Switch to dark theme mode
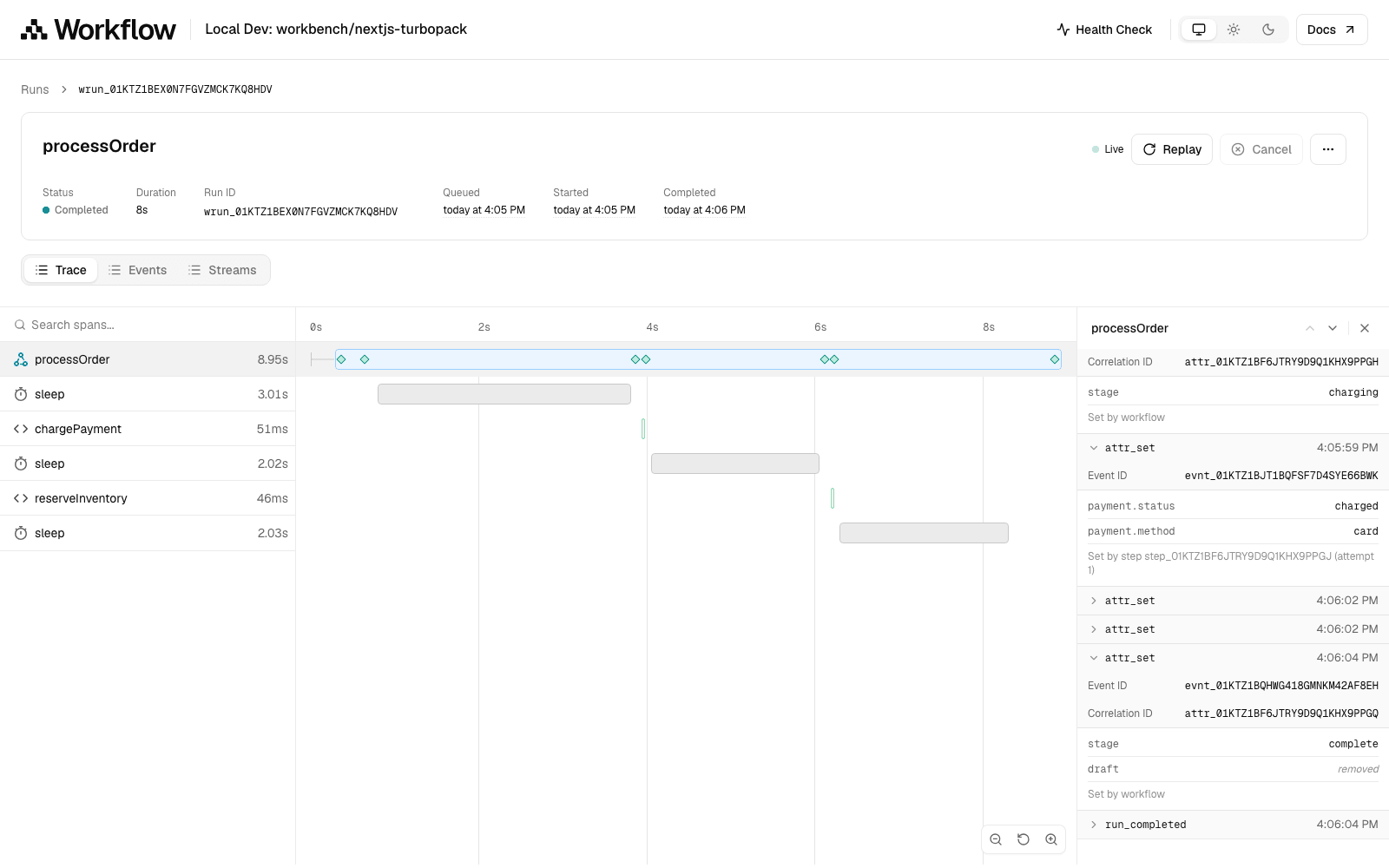 (x=1268, y=30)
